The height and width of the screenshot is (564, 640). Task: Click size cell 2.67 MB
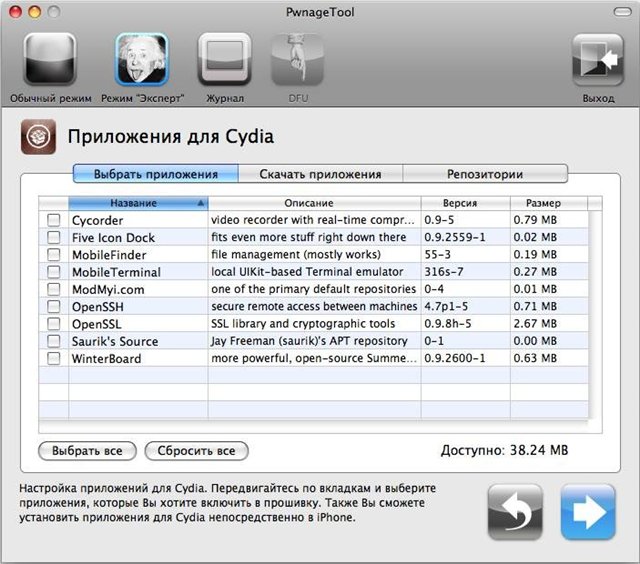click(x=535, y=324)
